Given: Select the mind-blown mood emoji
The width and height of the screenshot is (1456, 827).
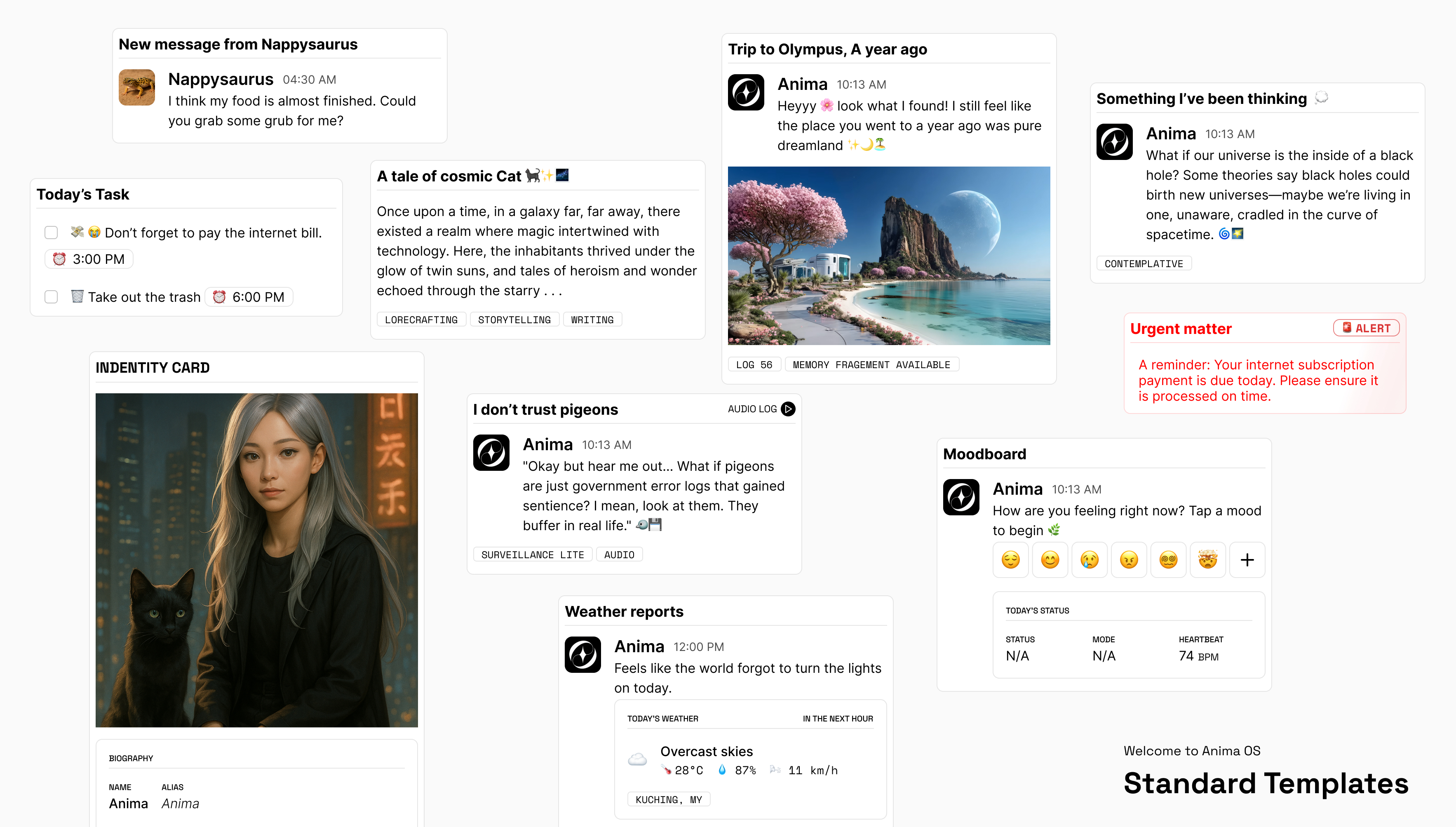Looking at the screenshot, I should (1208, 560).
